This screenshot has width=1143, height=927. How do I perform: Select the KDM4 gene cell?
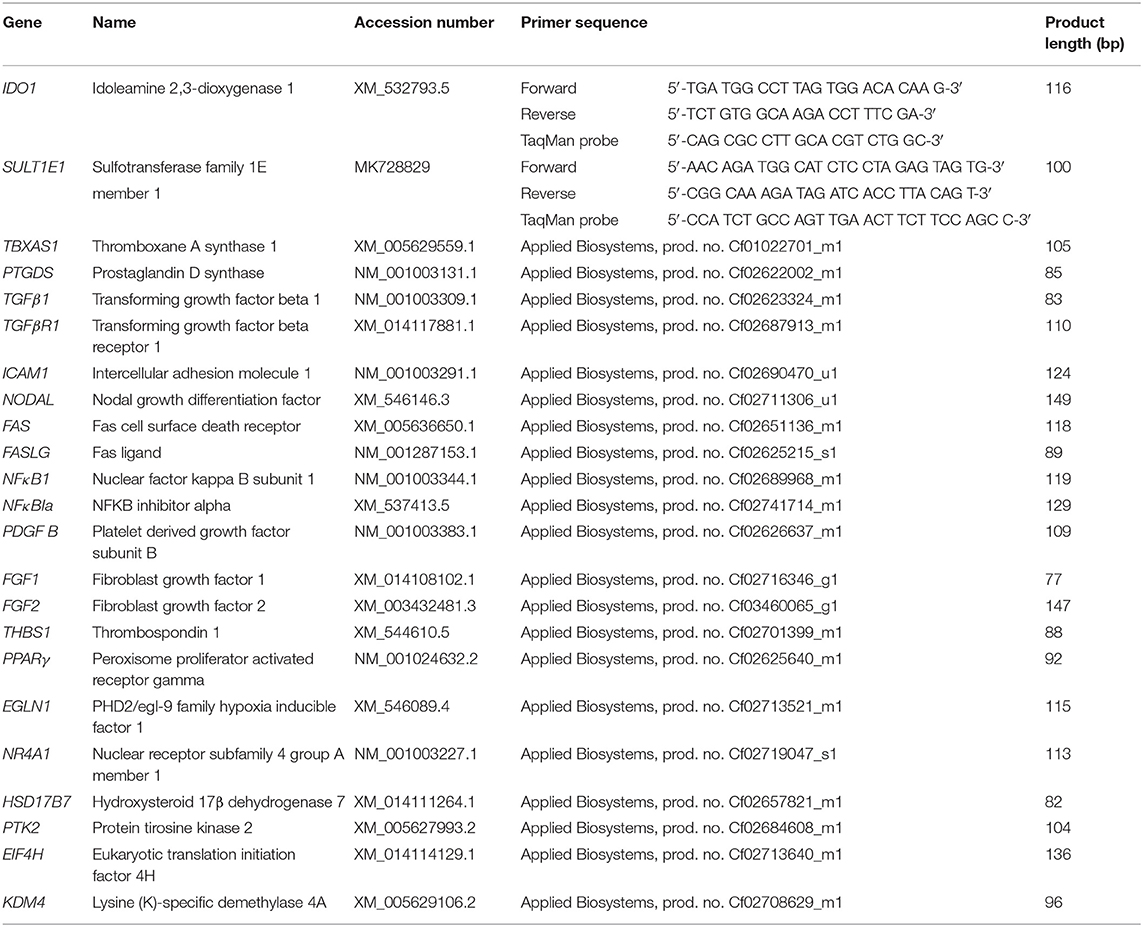click(23, 902)
